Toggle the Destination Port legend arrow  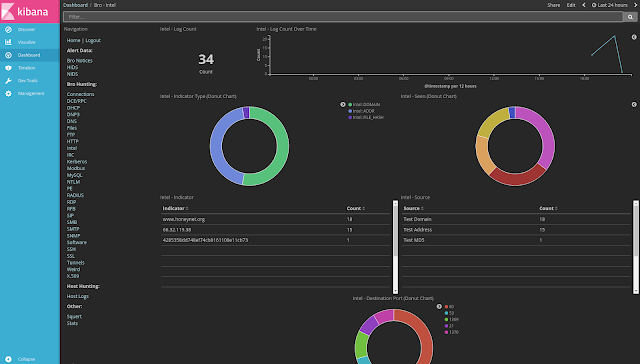pyautogui.click(x=439, y=306)
